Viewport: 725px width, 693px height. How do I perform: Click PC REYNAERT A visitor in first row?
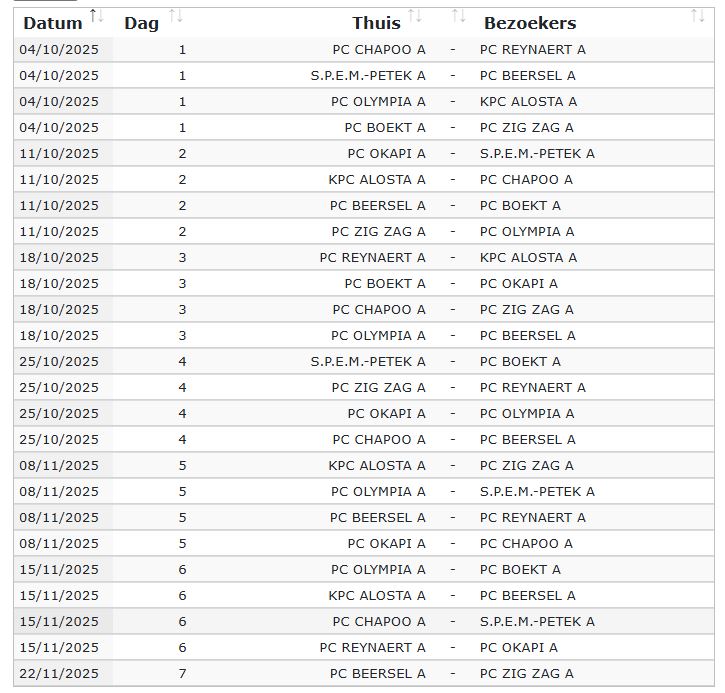coord(533,49)
